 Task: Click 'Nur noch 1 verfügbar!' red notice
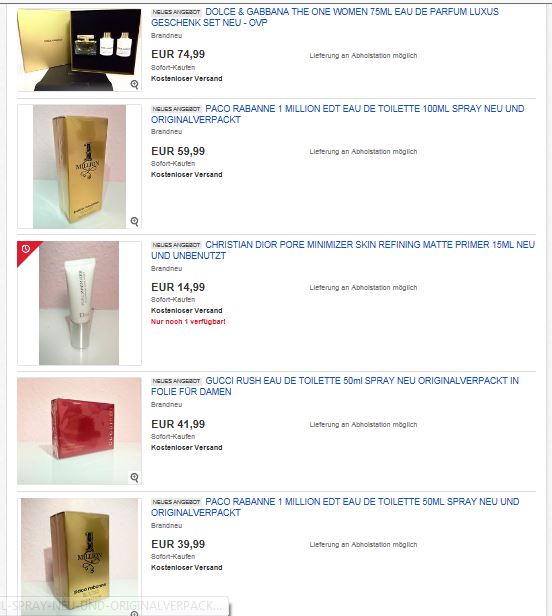click(188, 321)
